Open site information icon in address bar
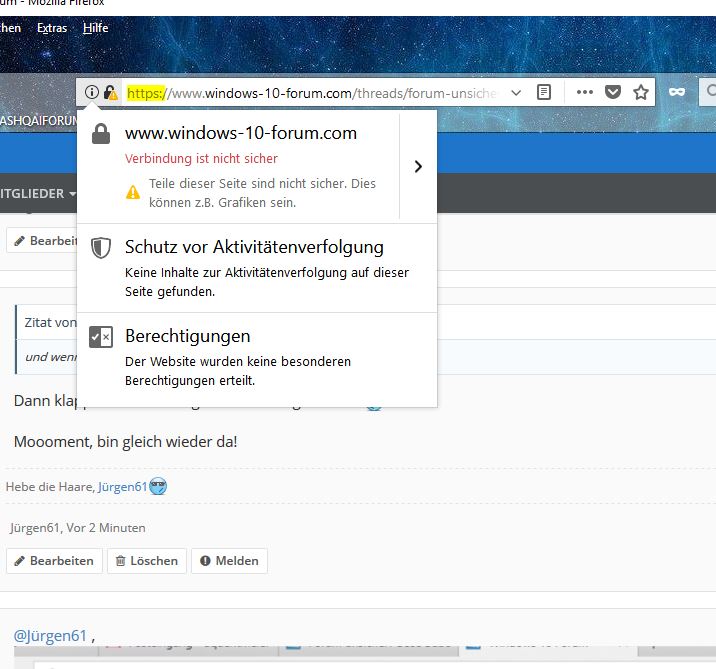This screenshot has width=716, height=669. click(91, 93)
